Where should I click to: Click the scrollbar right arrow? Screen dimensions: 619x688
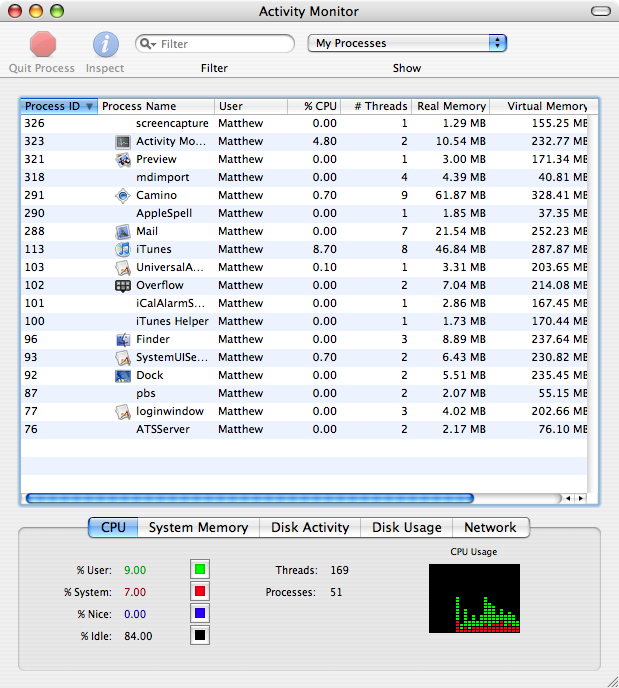click(x=581, y=498)
